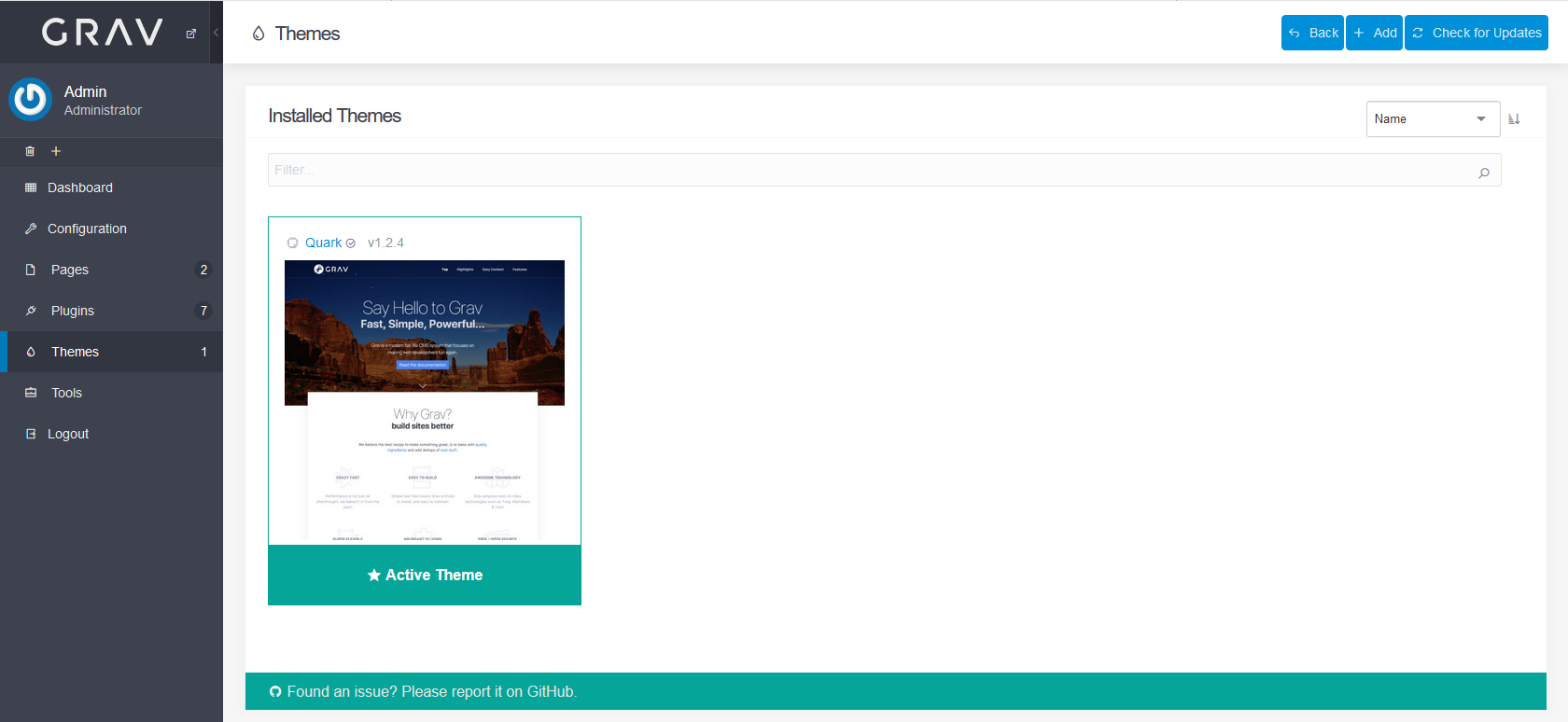Click the Admin avatar image
1568x722 pixels.
click(30, 100)
